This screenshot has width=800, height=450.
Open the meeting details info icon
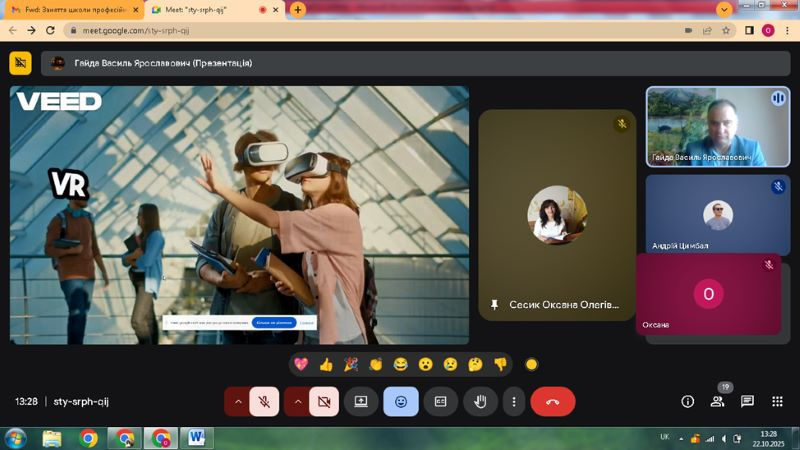coord(687,401)
